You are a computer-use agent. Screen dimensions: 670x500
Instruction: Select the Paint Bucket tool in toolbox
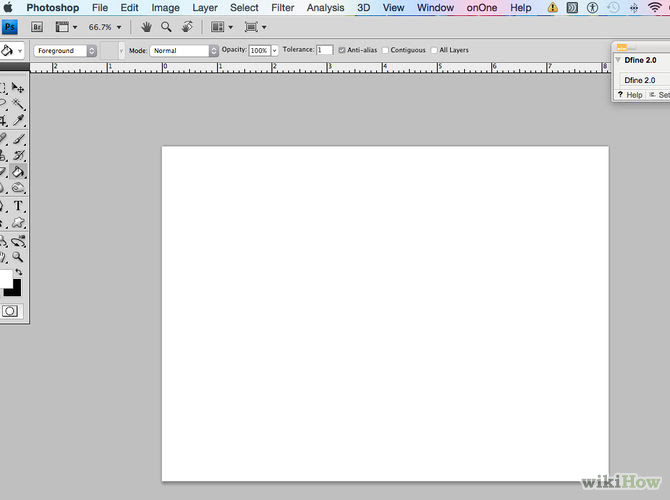click(18, 172)
